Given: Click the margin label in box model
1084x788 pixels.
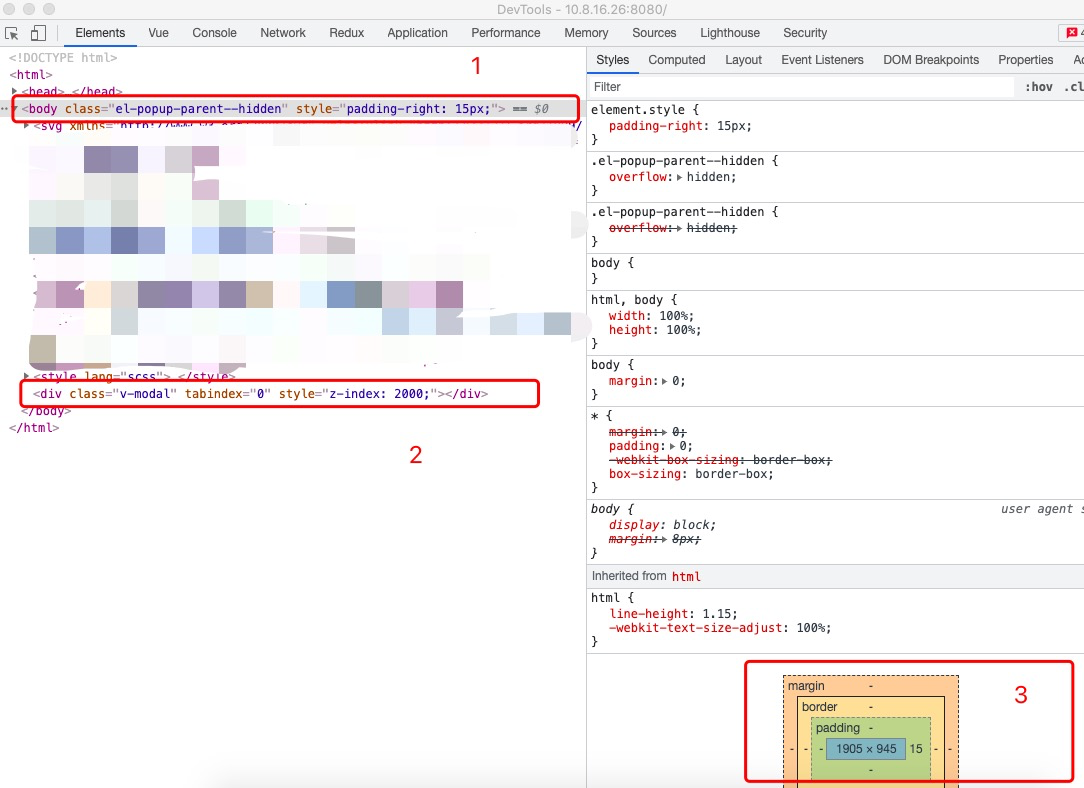Looking at the screenshot, I should click(x=806, y=686).
